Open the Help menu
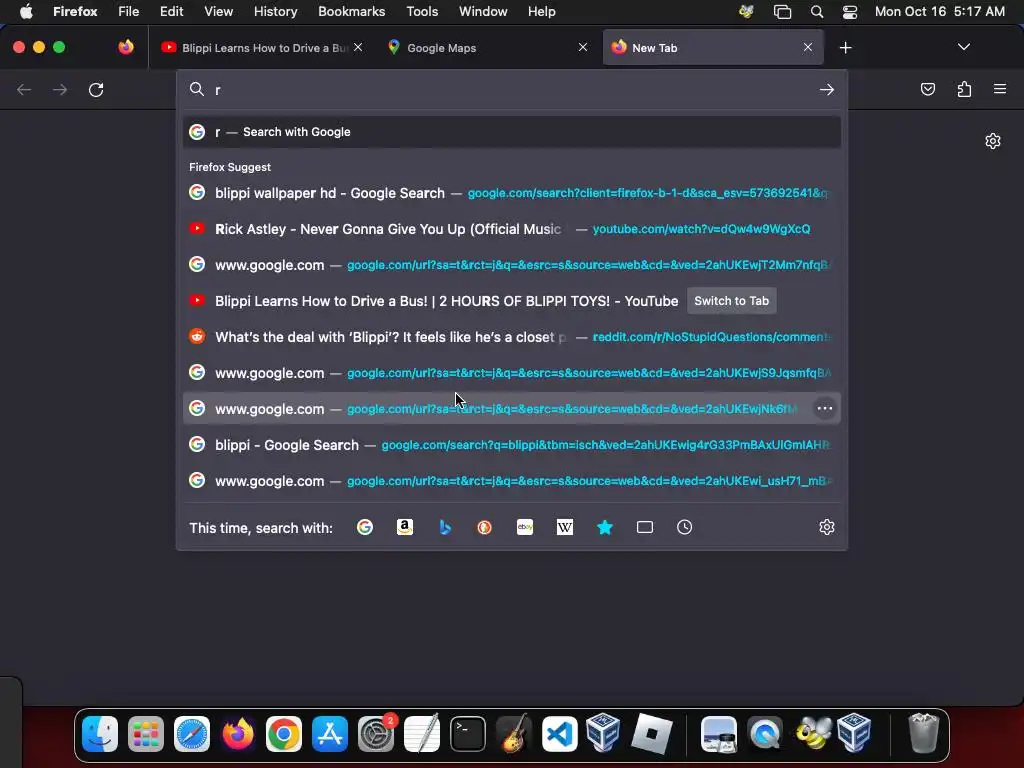 tap(541, 12)
